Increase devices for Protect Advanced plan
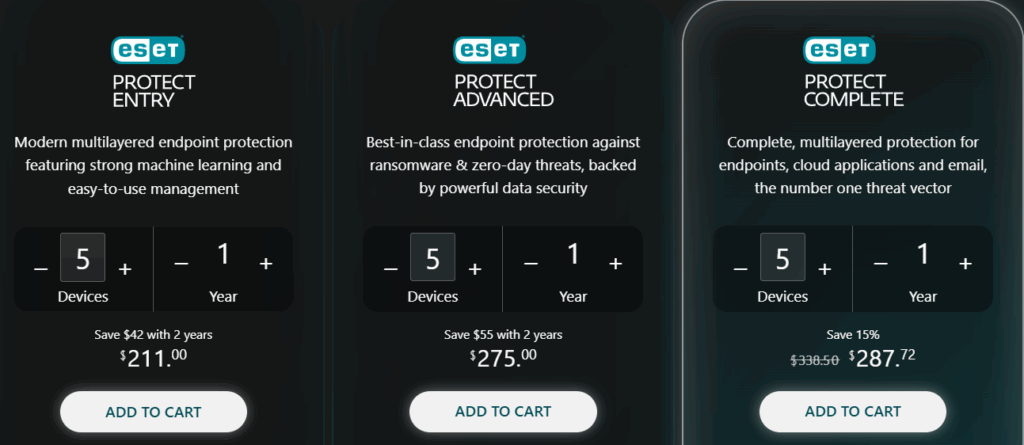The height and width of the screenshot is (445, 1024). tap(475, 268)
